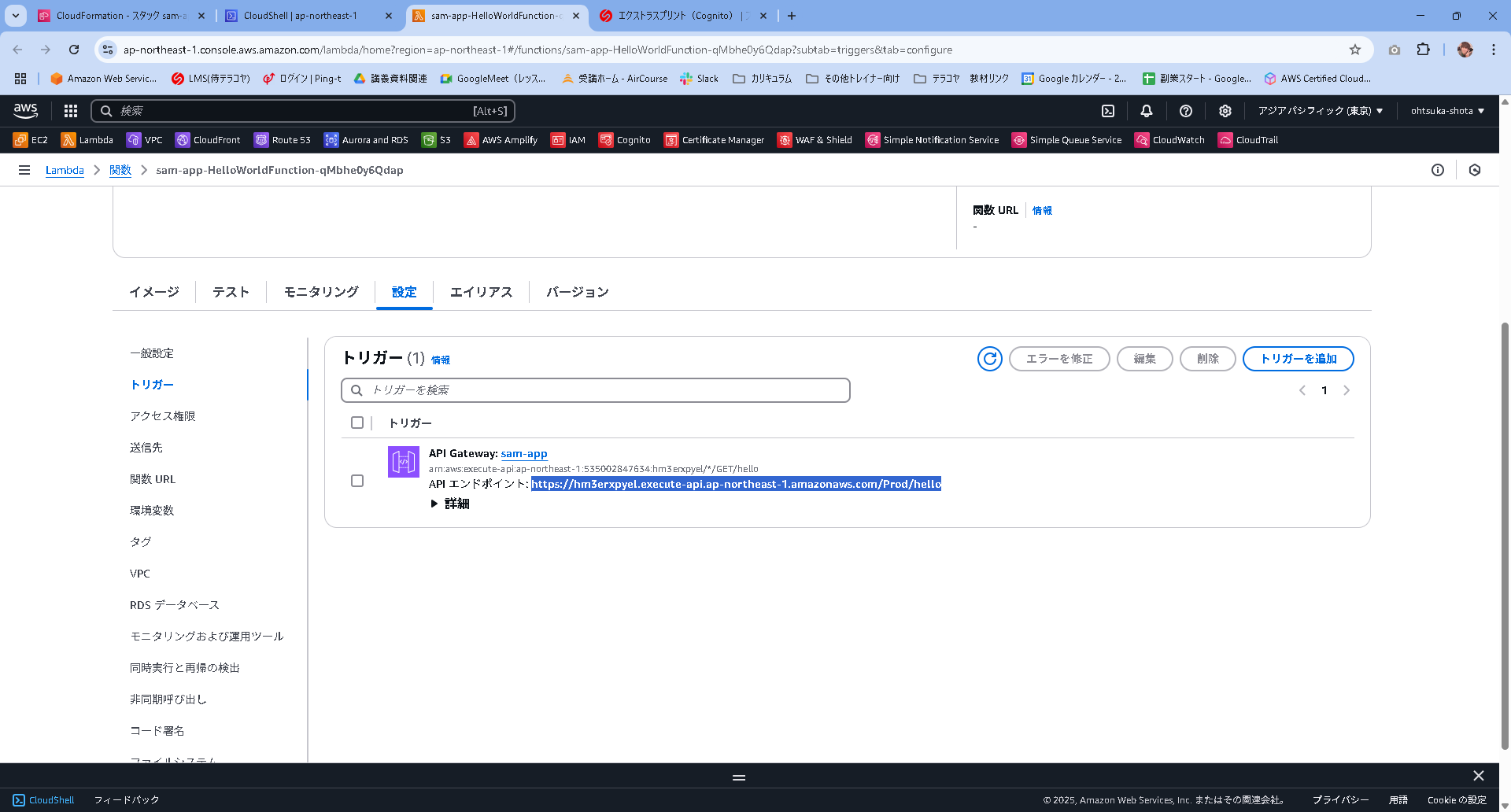Screen dimensions: 1511x812
Task: Open CloudShell from the bottom bar
Action: [x=44, y=799]
